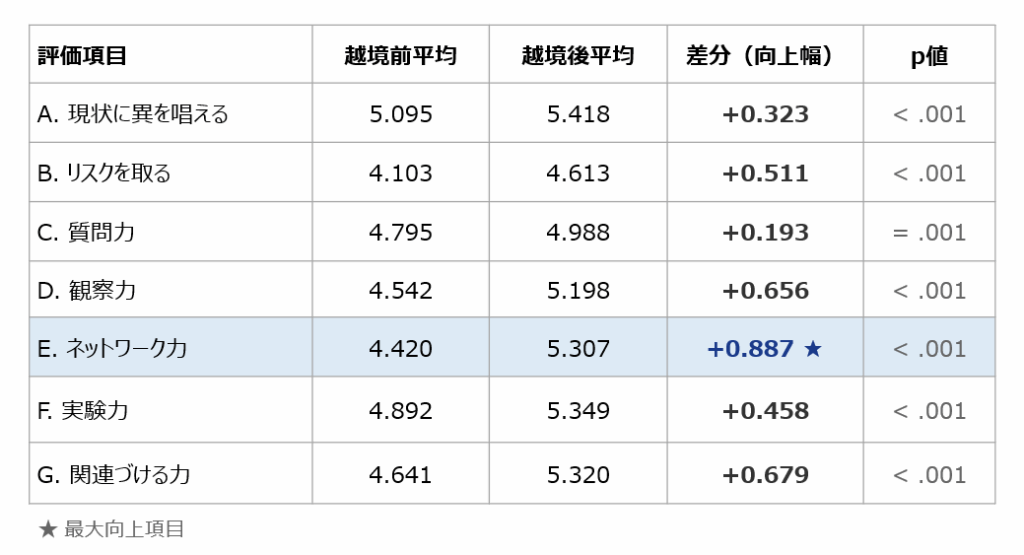Click the star icon beside +0.887
The height and width of the screenshot is (555, 1024).
[812, 349]
